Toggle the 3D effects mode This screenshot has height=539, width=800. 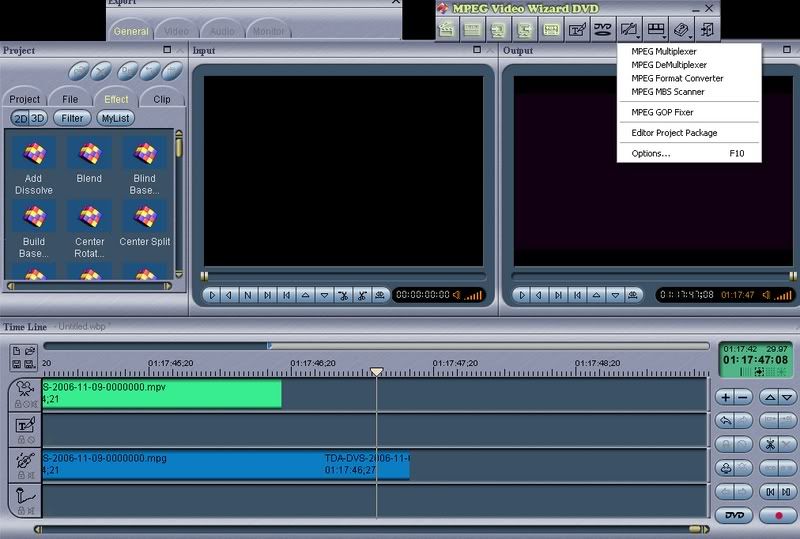tap(38, 118)
